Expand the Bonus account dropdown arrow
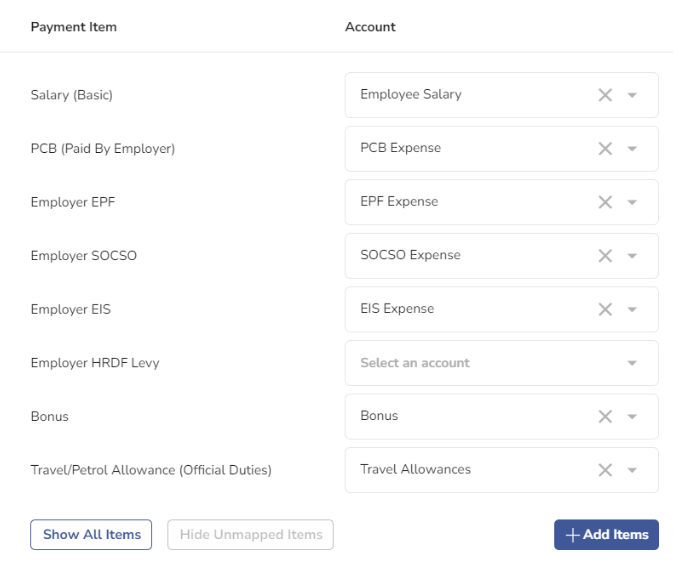Screen dimensions: 688x582 632,416
